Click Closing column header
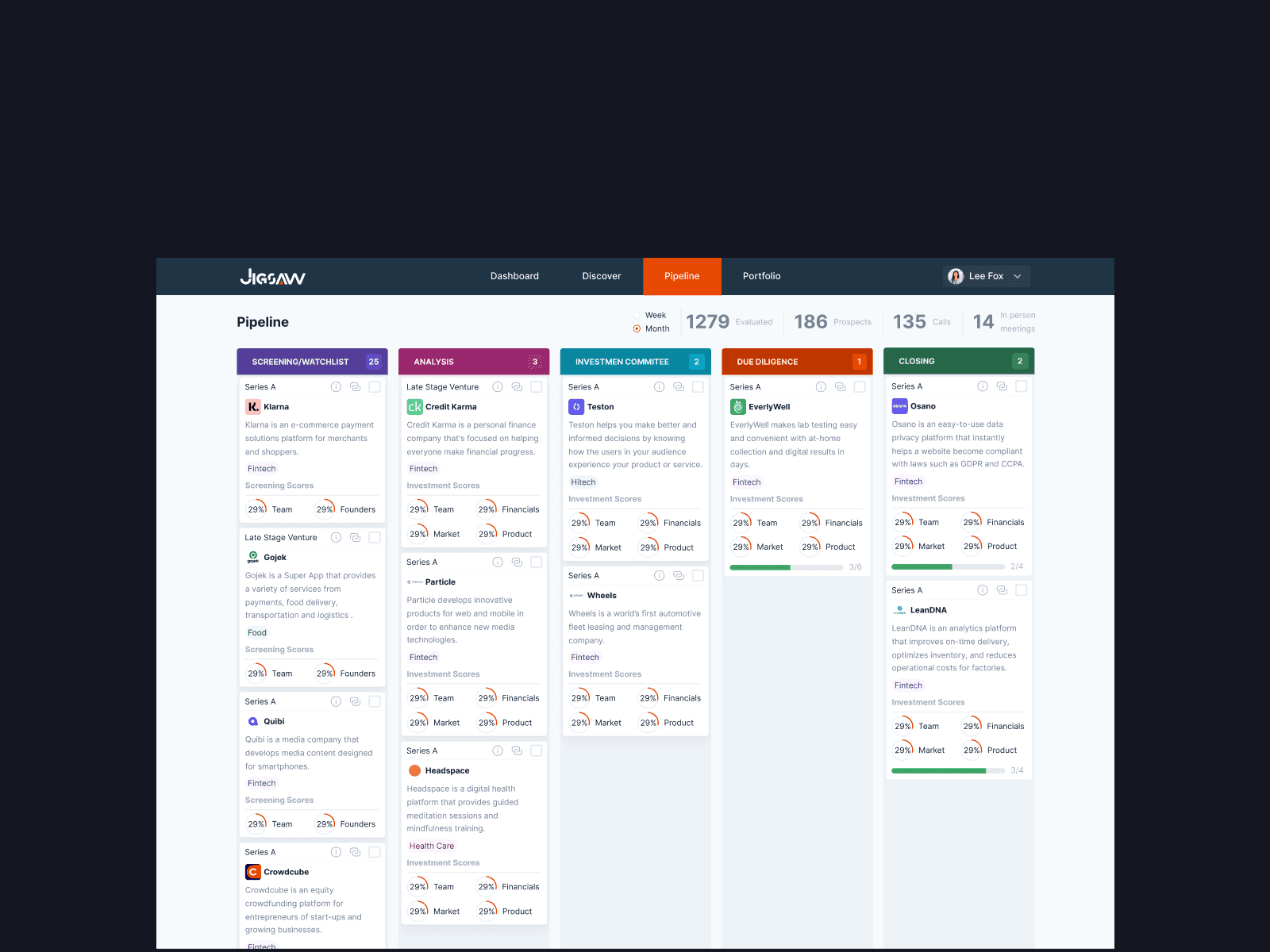The width and height of the screenshot is (1270, 952). pyautogui.click(x=959, y=361)
